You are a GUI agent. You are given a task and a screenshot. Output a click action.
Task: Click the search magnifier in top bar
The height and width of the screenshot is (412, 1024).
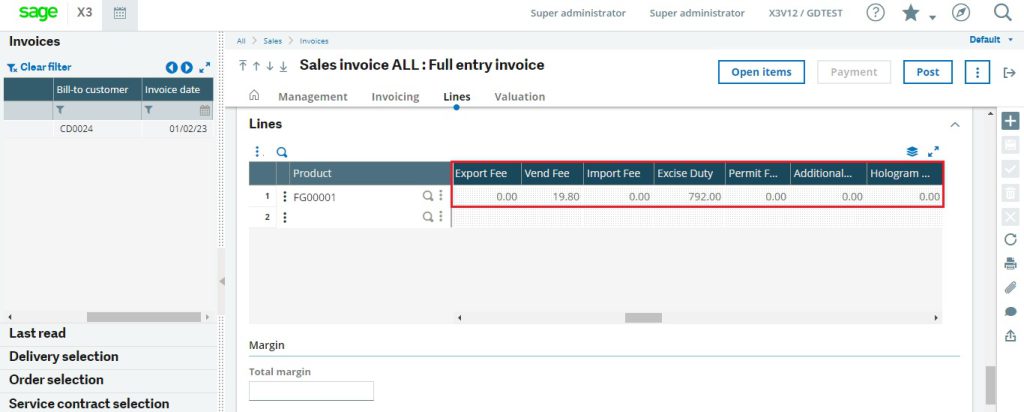pos(1002,13)
